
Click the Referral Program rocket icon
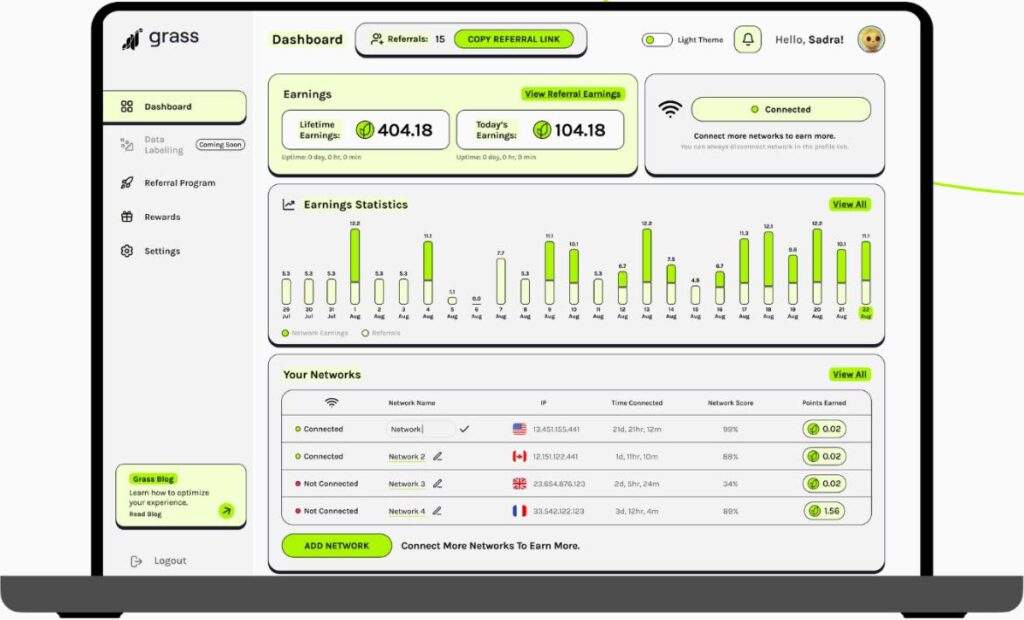click(x=127, y=183)
